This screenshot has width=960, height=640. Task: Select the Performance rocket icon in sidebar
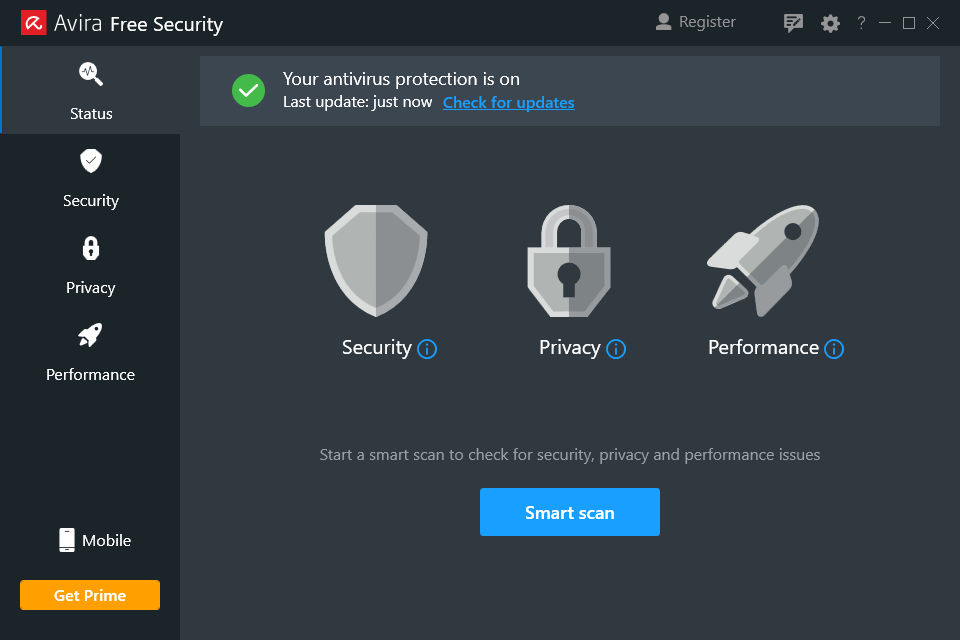(90, 335)
